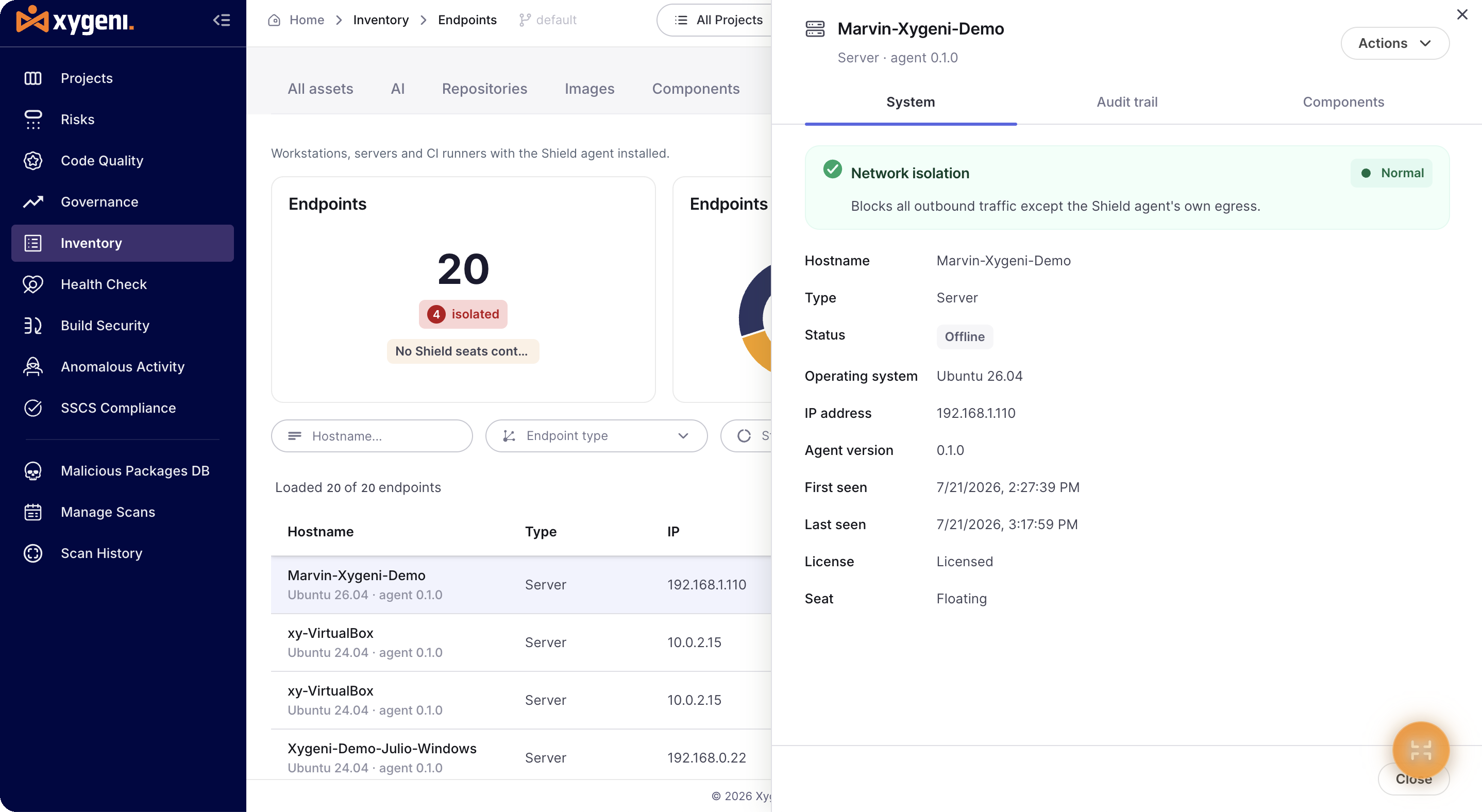
Task: Click the Ubuntu 26.04 operating system value
Action: tap(979, 376)
